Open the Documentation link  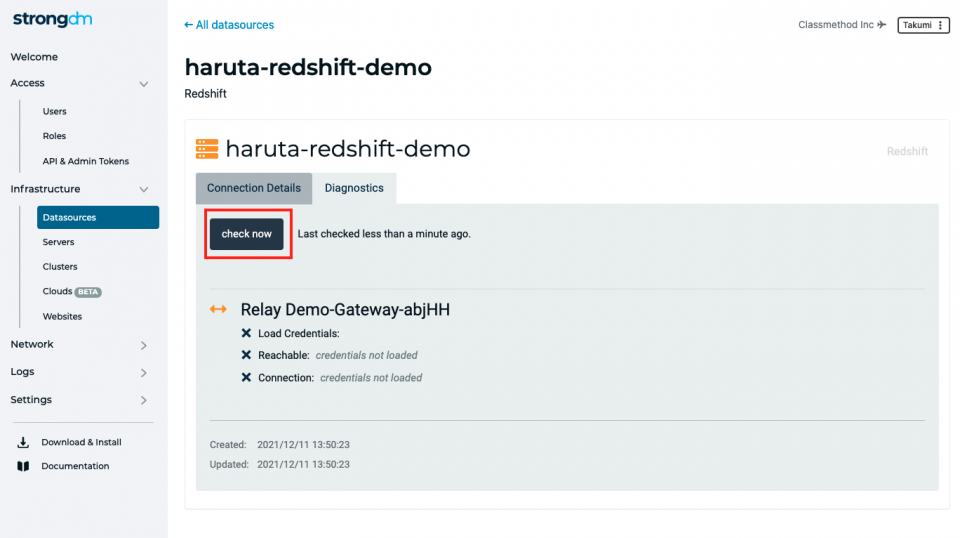tap(75, 466)
